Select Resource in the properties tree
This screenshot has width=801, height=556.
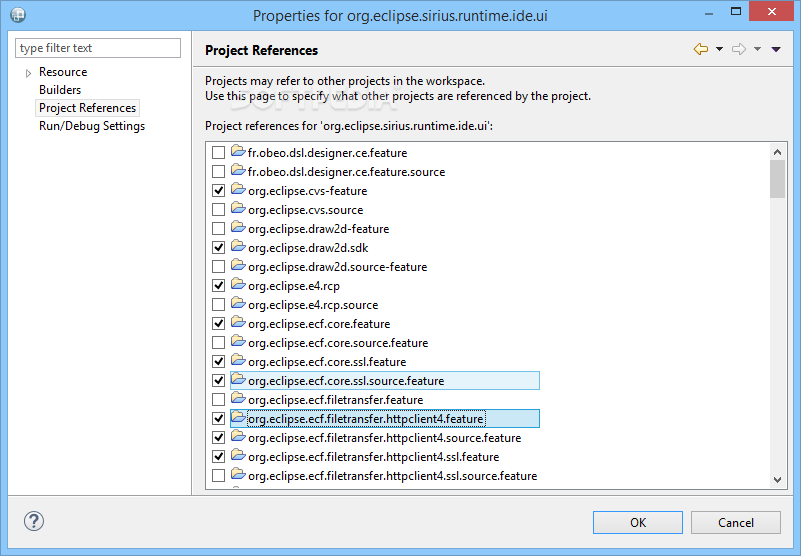63,72
